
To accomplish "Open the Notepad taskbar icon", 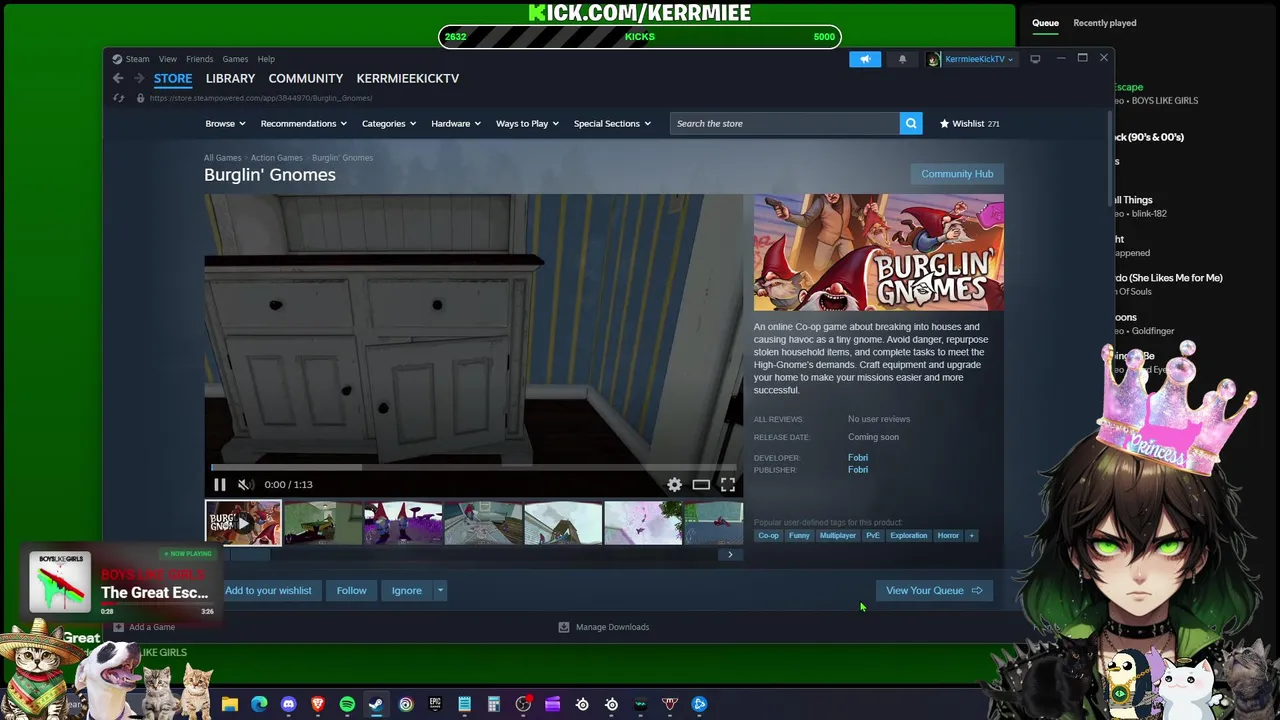I will [465, 704].
